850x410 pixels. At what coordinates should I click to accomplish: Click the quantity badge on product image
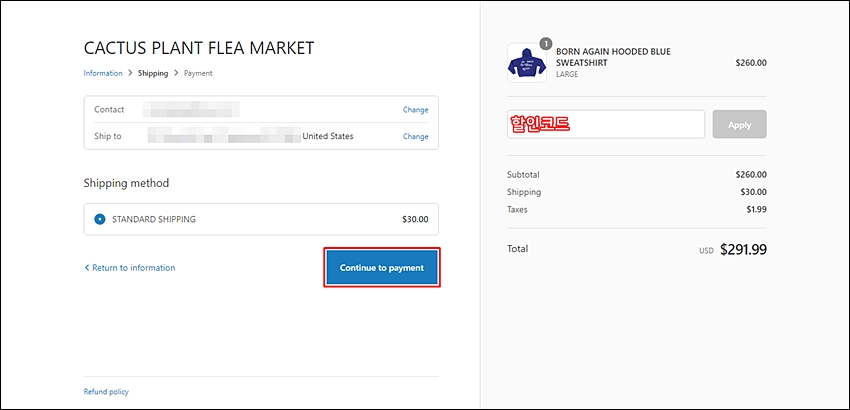click(x=546, y=43)
